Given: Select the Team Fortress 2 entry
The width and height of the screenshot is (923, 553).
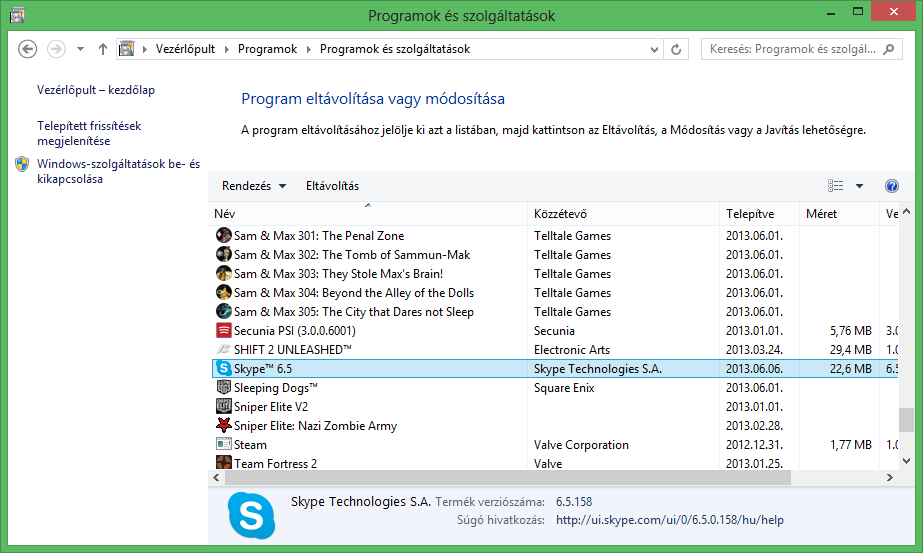Looking at the screenshot, I should coord(275,463).
